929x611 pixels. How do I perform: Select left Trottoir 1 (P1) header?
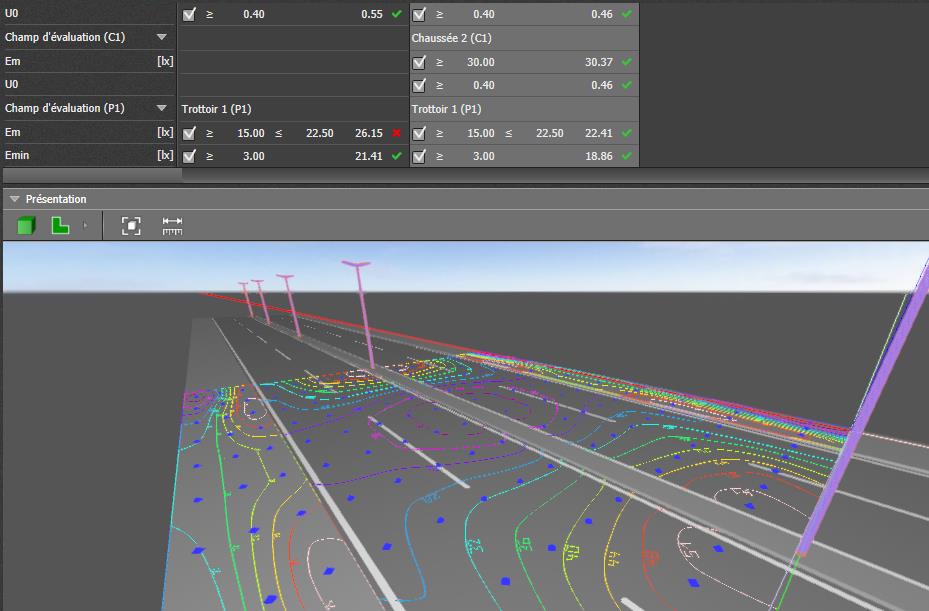click(x=216, y=109)
